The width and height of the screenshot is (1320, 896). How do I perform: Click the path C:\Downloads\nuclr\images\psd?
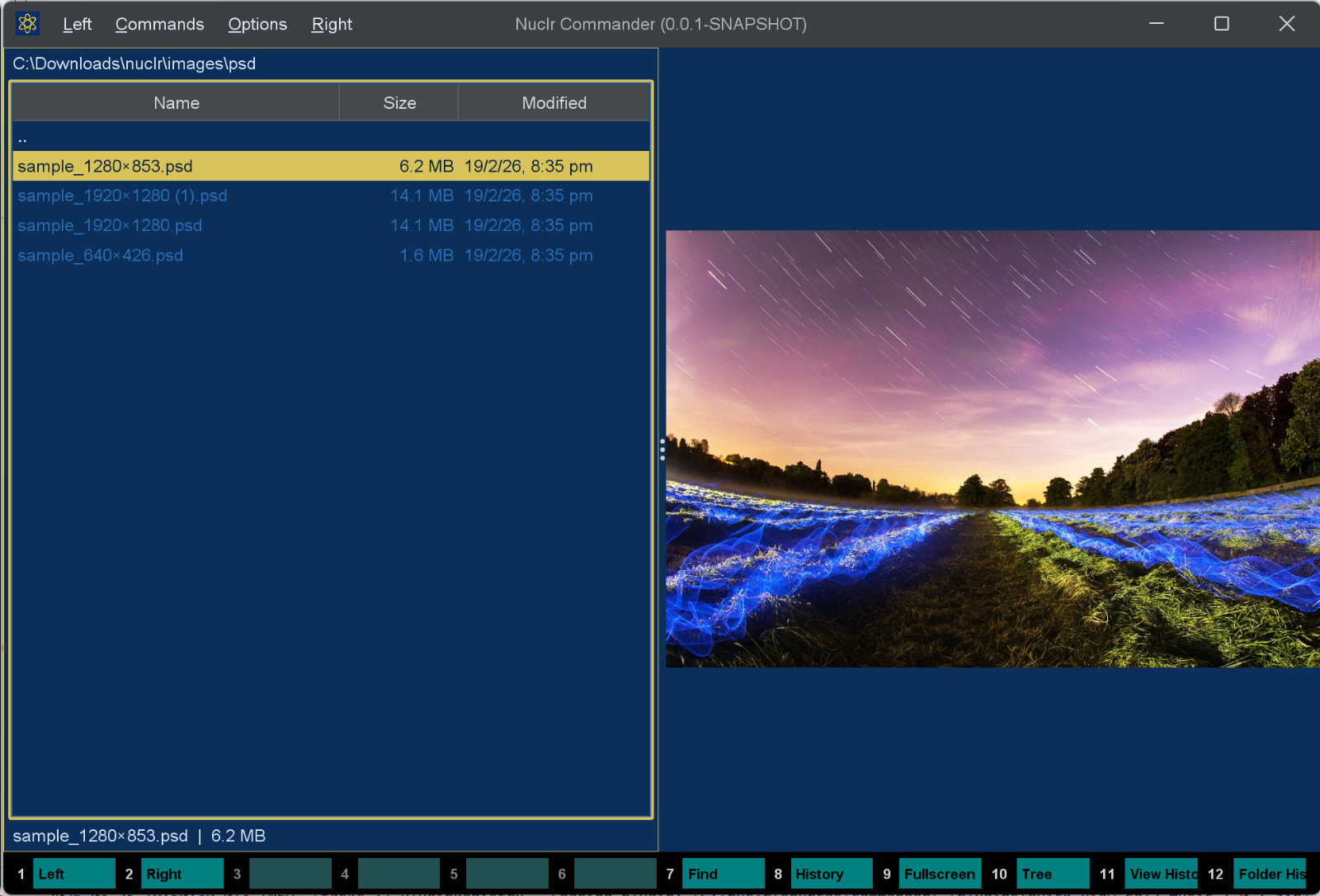(134, 64)
